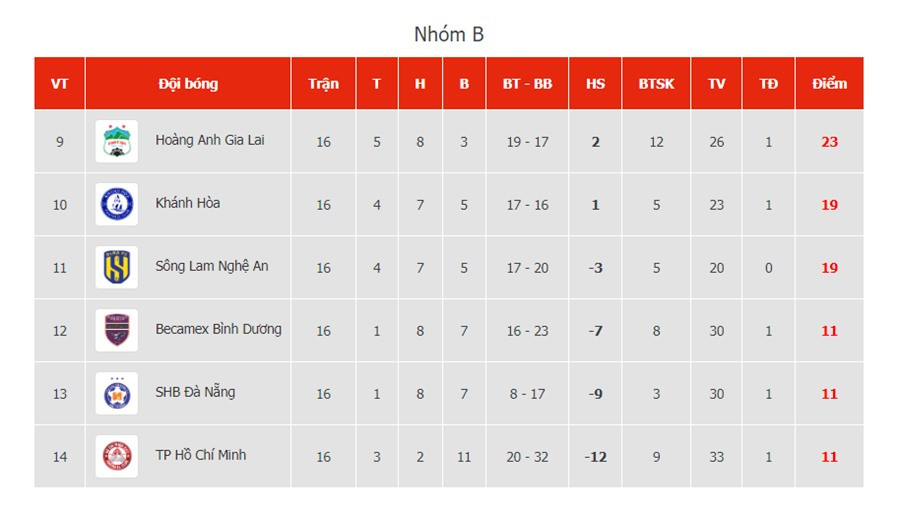900x508 pixels.
Task: Select the BTSK column header
Action: click(x=656, y=84)
